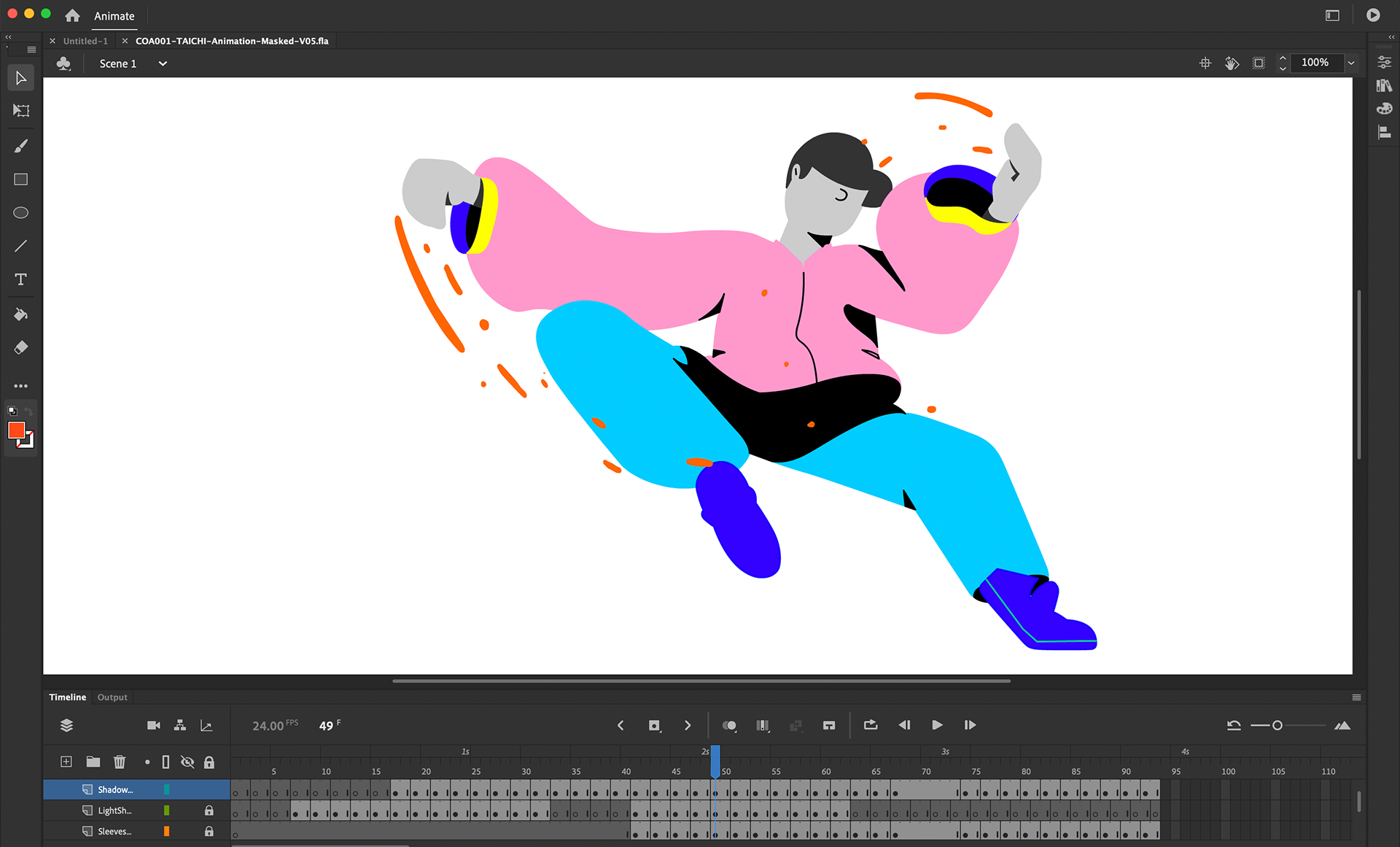Create a new layer folder
Viewport: 1400px width, 847px height.
(x=93, y=762)
